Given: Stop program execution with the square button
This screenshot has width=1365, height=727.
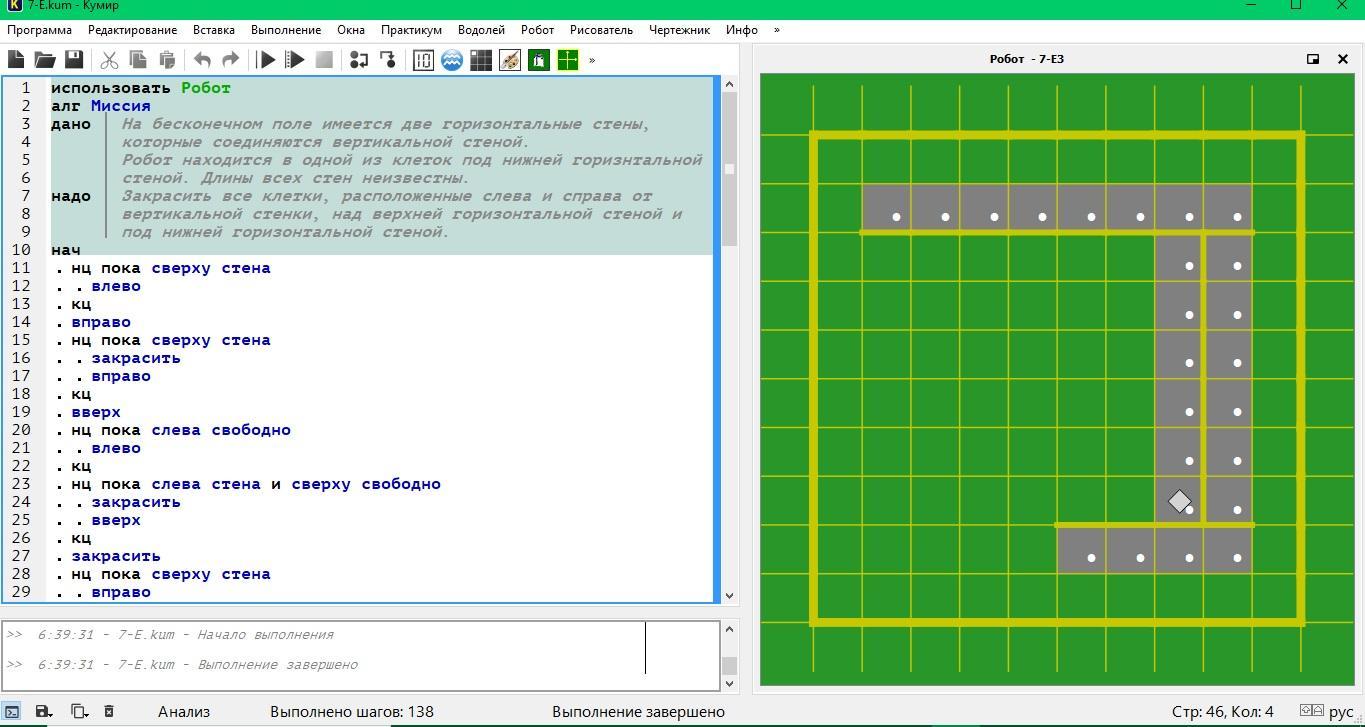Looking at the screenshot, I should pyautogui.click(x=324, y=60).
